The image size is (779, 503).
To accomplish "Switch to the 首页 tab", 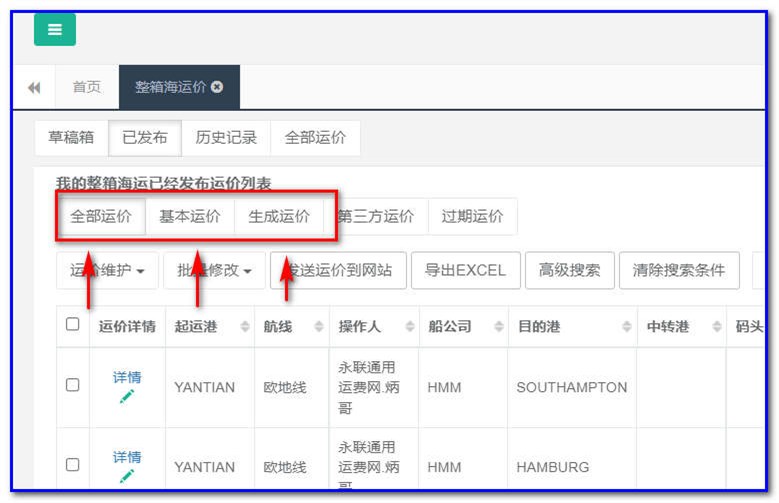I will [x=87, y=87].
